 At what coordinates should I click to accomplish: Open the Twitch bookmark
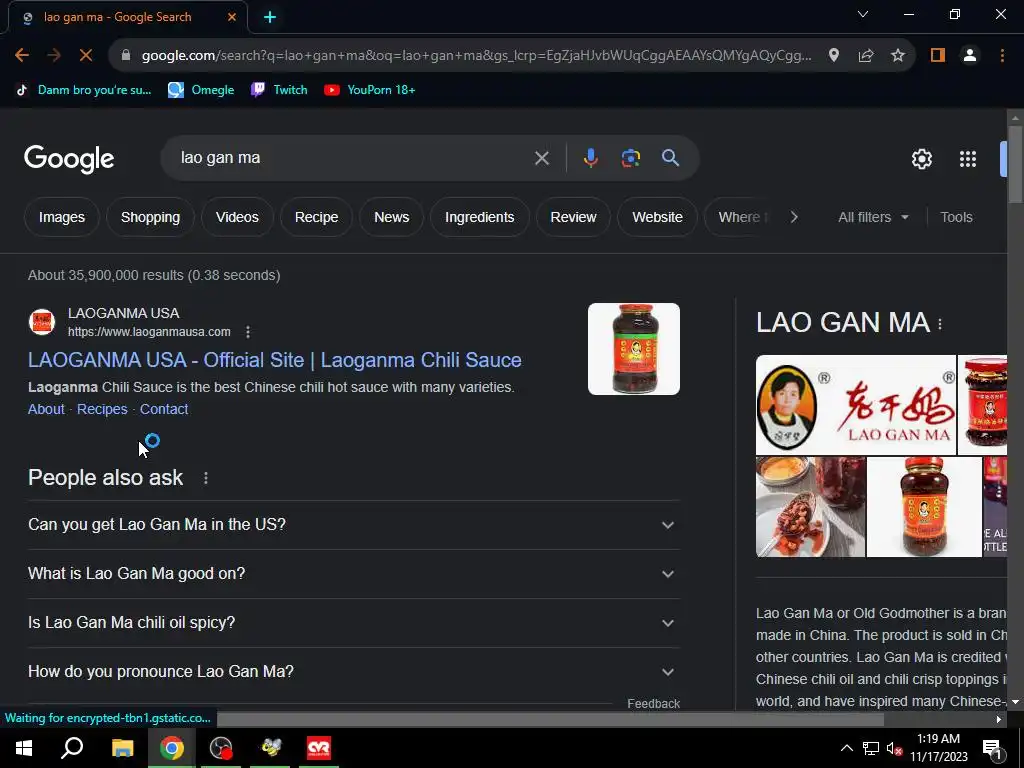pos(280,90)
